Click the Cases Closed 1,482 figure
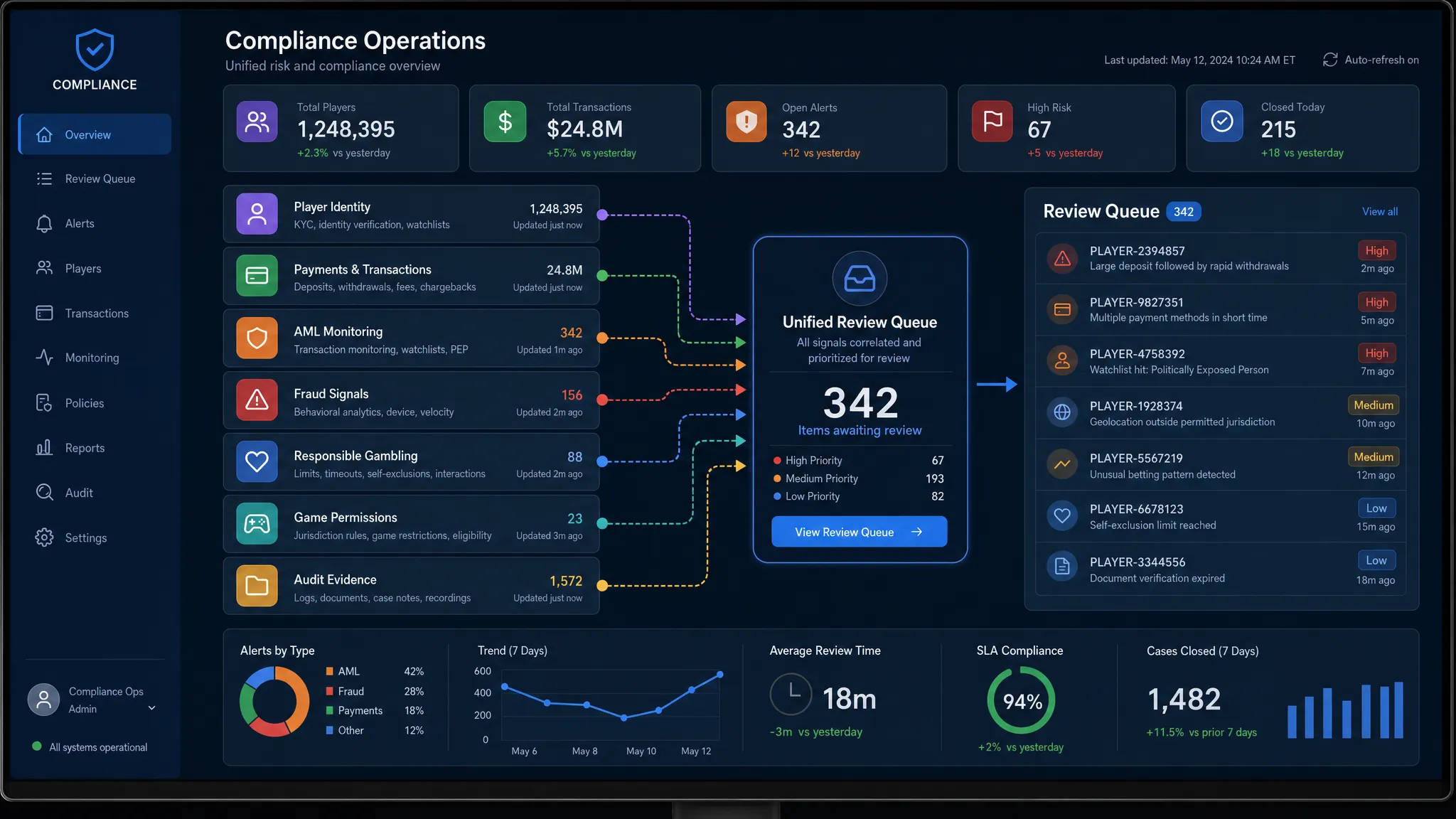This screenshot has height=819, width=1456. (1184, 700)
